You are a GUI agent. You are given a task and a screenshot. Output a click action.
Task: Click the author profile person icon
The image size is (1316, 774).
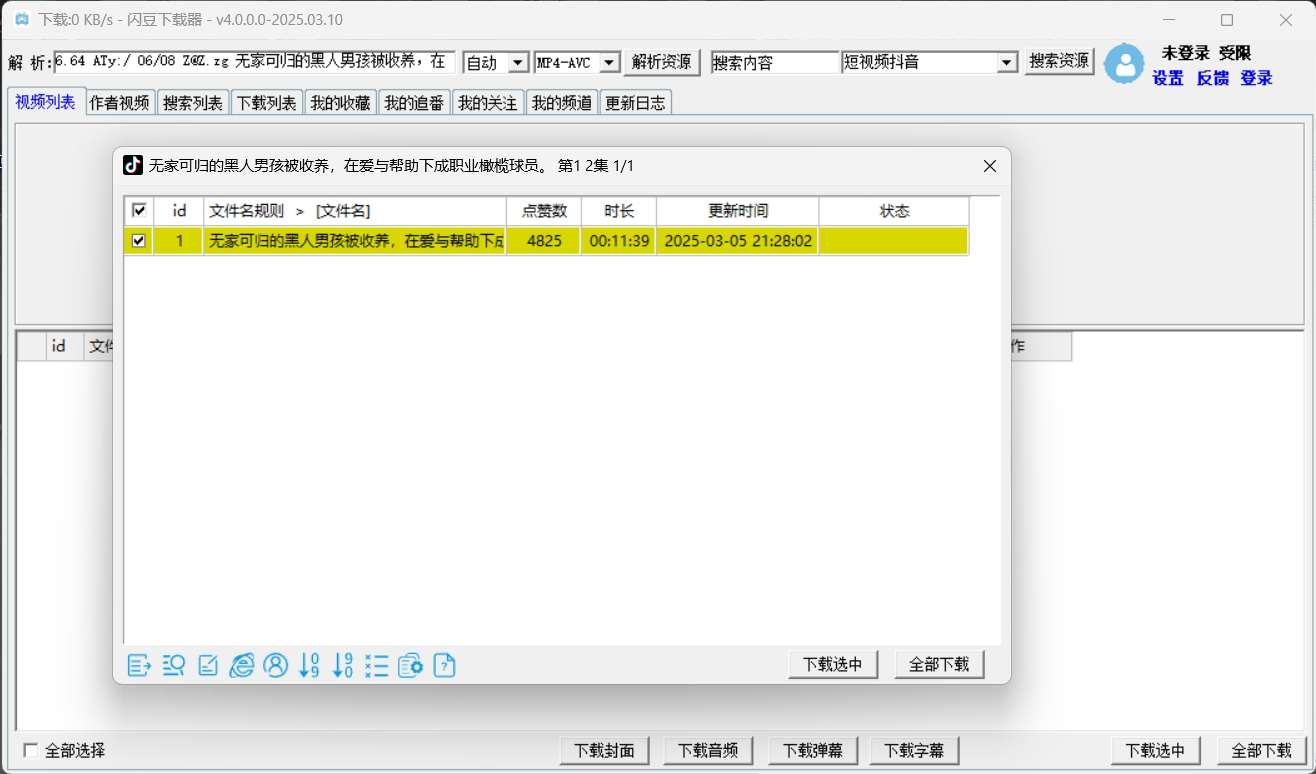276,665
